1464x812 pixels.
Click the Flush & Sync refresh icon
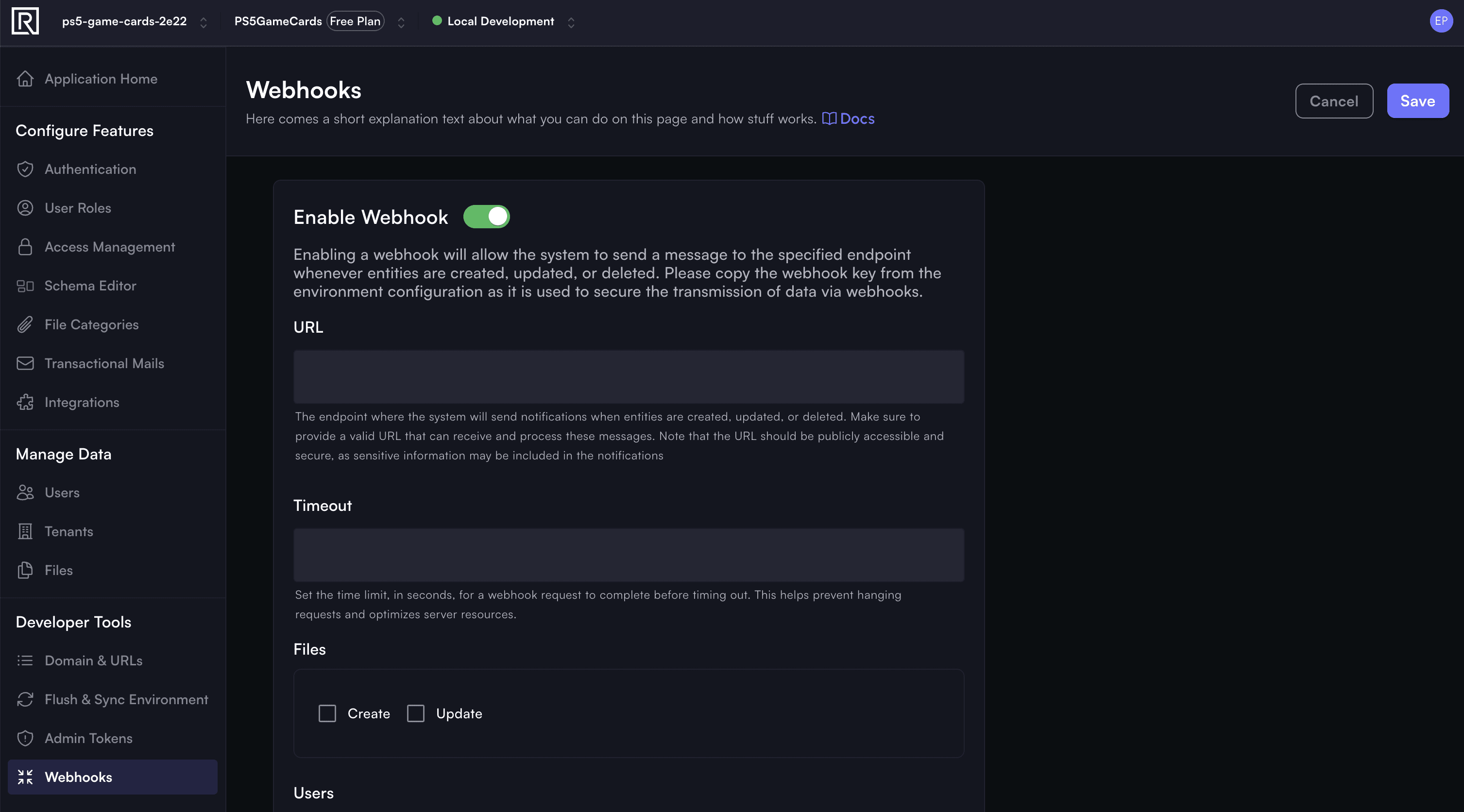pyautogui.click(x=25, y=699)
